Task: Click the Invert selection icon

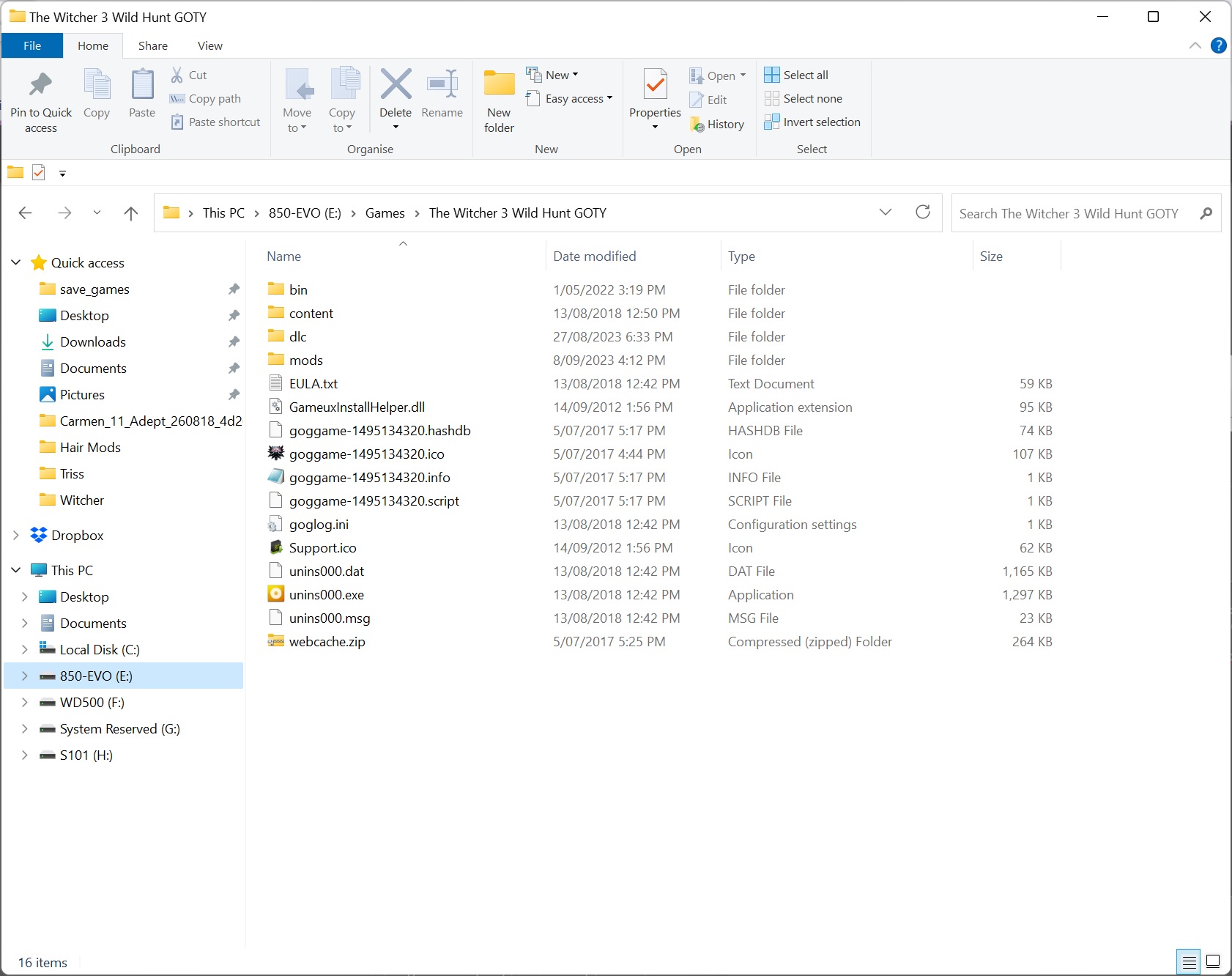Action: 772,122
